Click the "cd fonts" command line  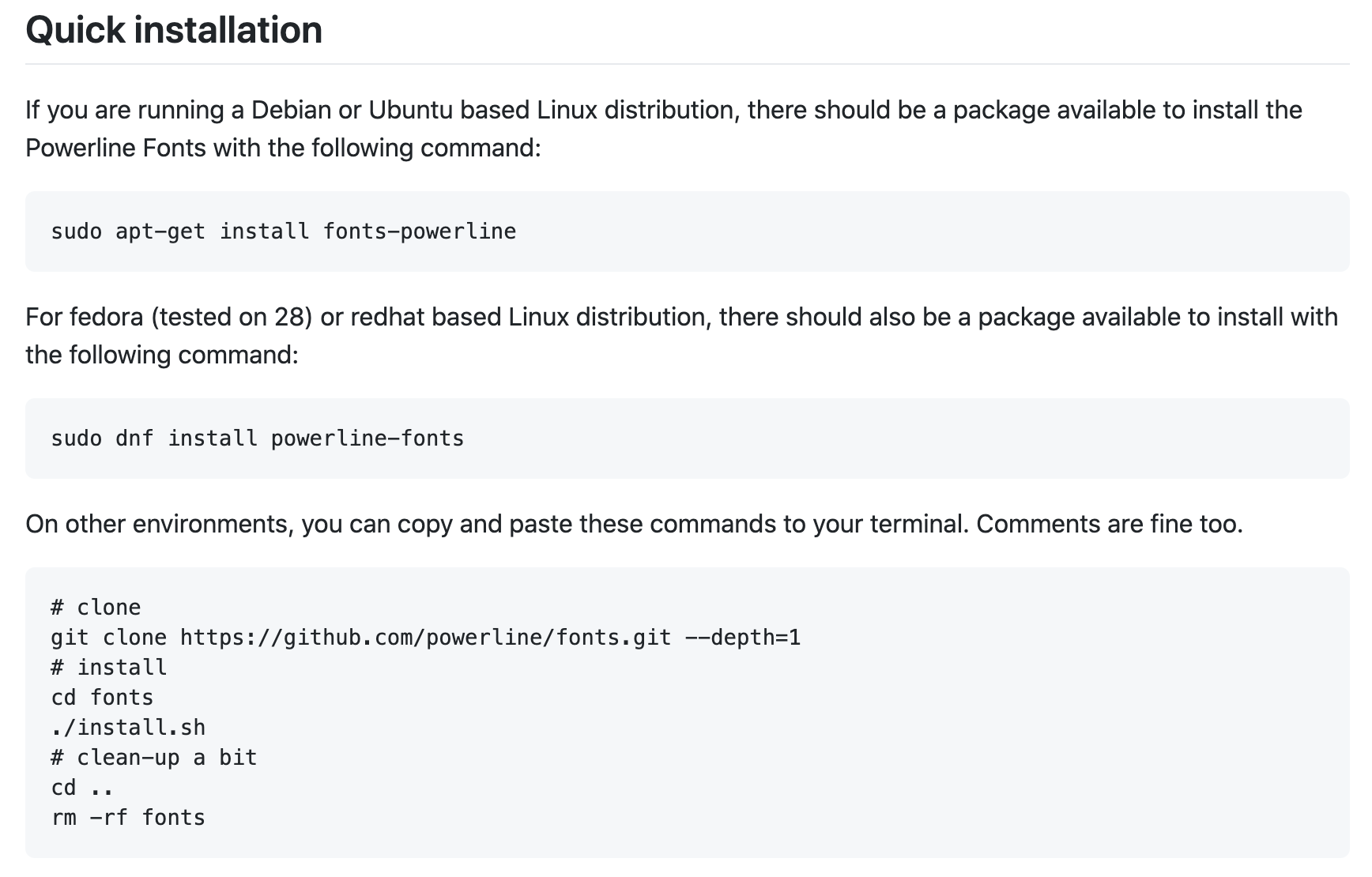[102, 698]
